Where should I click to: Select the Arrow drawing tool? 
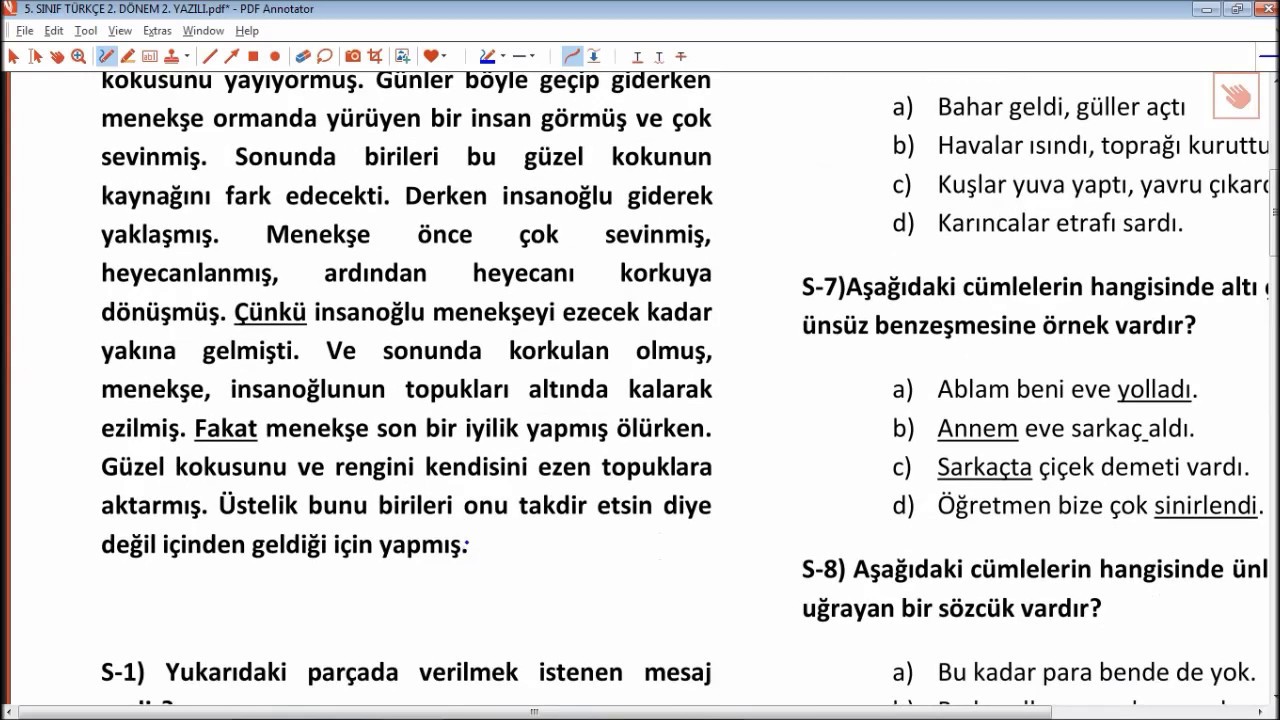pos(232,57)
